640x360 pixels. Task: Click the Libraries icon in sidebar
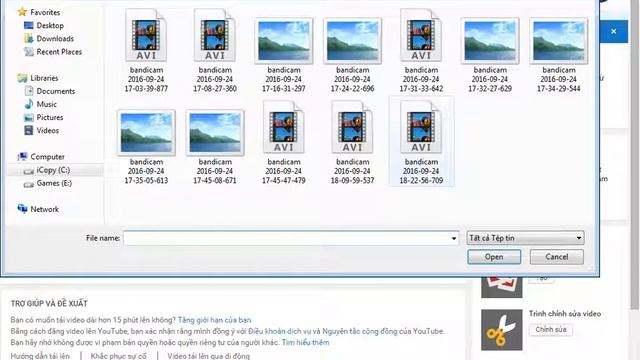pyautogui.click(x=22, y=78)
